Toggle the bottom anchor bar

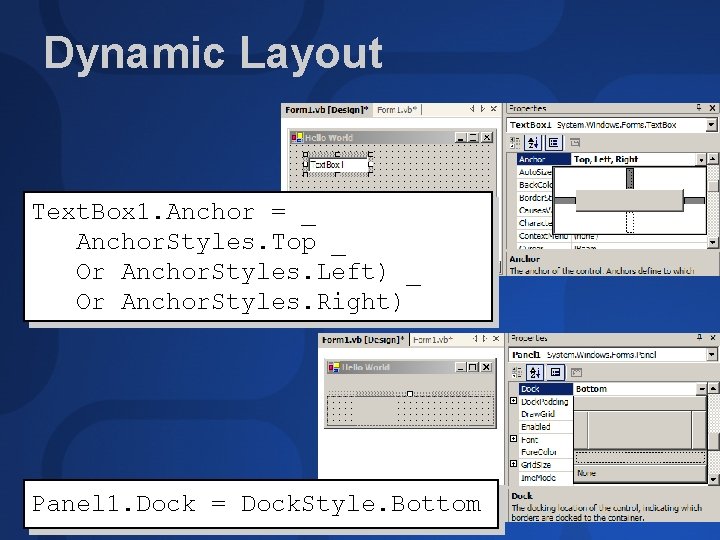click(x=630, y=222)
